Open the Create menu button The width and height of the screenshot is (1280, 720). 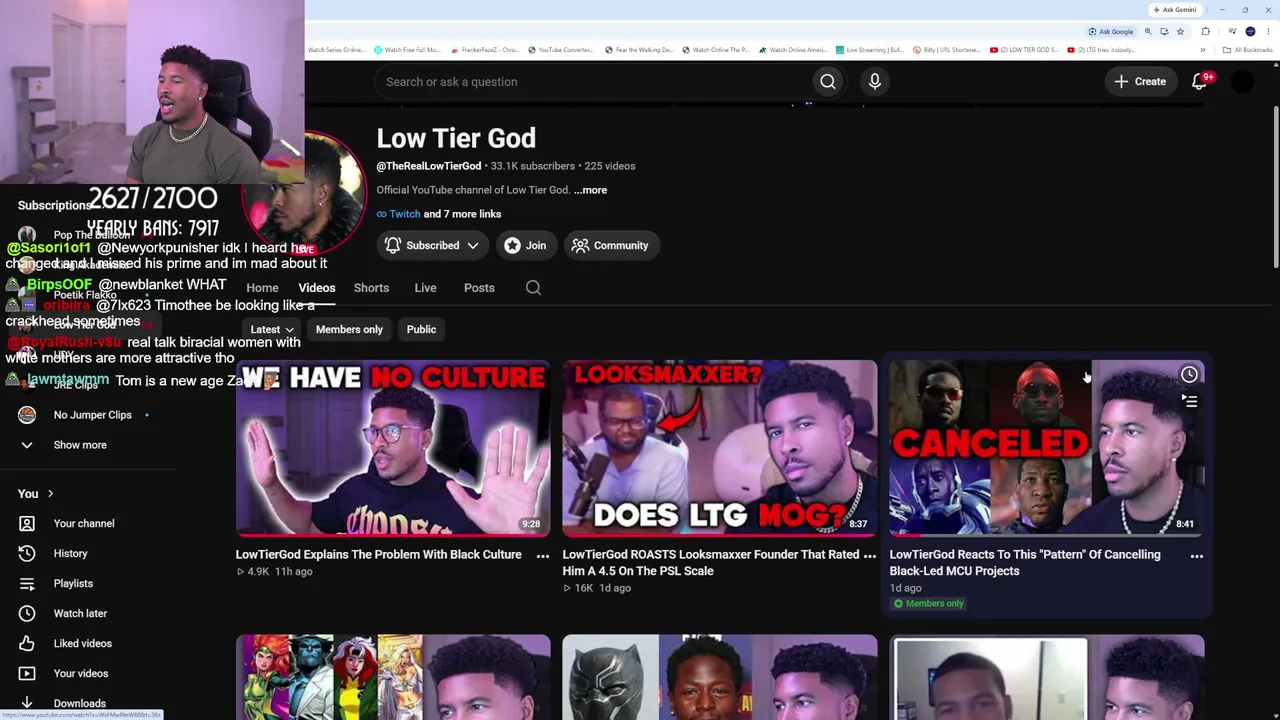(x=1140, y=82)
